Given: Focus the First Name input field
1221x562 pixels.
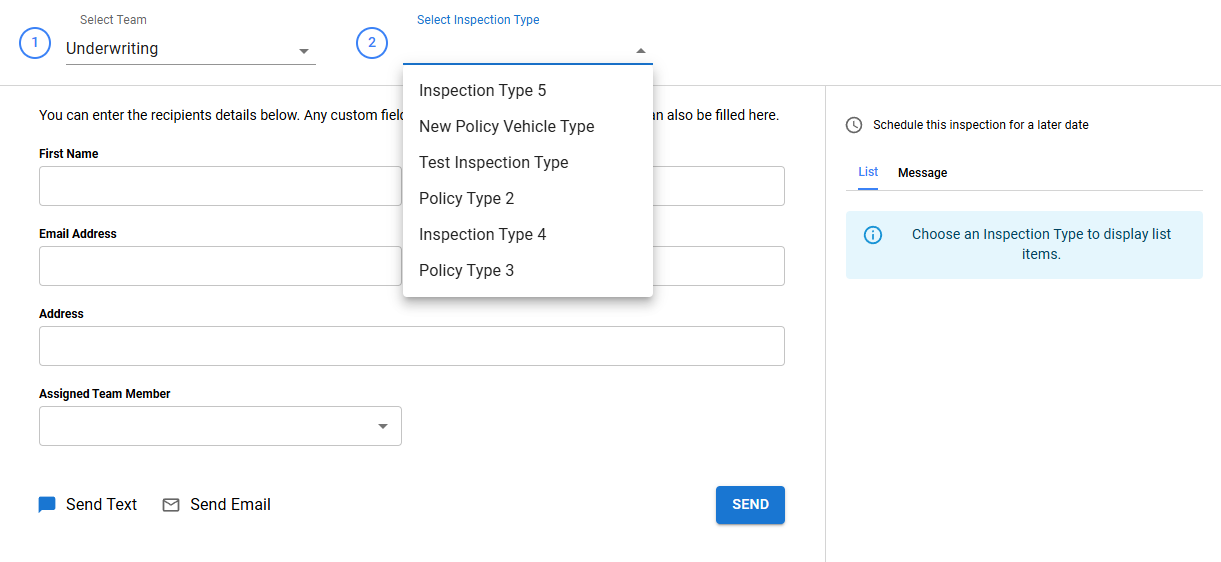Looking at the screenshot, I should (x=220, y=186).
